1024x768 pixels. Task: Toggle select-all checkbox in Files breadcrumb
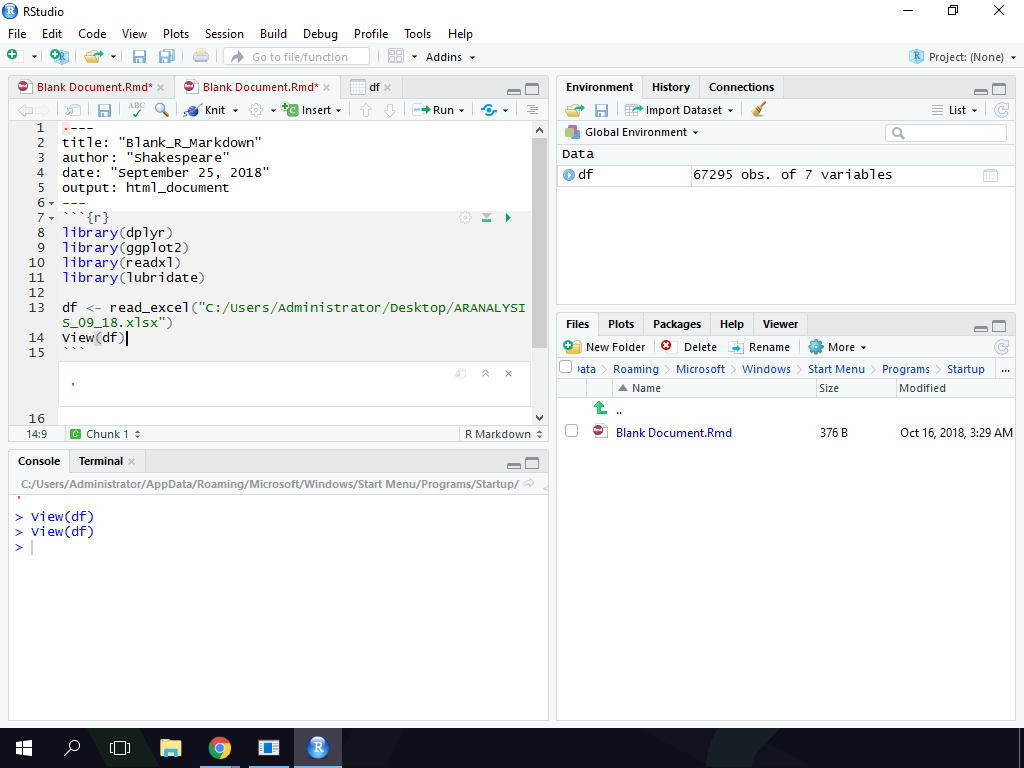click(566, 367)
